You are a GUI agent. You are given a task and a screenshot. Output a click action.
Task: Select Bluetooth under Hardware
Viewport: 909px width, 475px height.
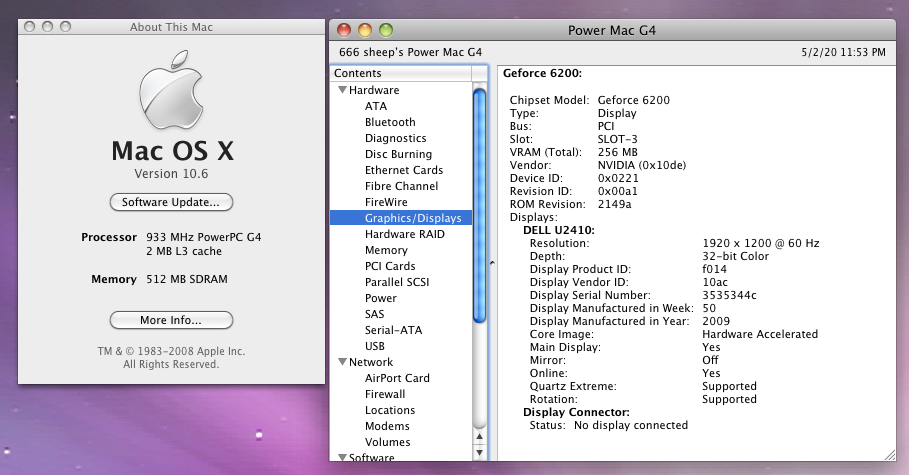(390, 122)
